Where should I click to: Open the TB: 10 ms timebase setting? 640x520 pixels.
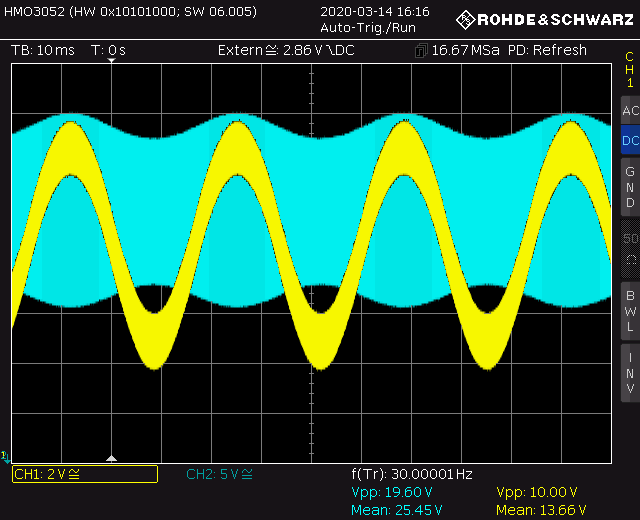43,50
